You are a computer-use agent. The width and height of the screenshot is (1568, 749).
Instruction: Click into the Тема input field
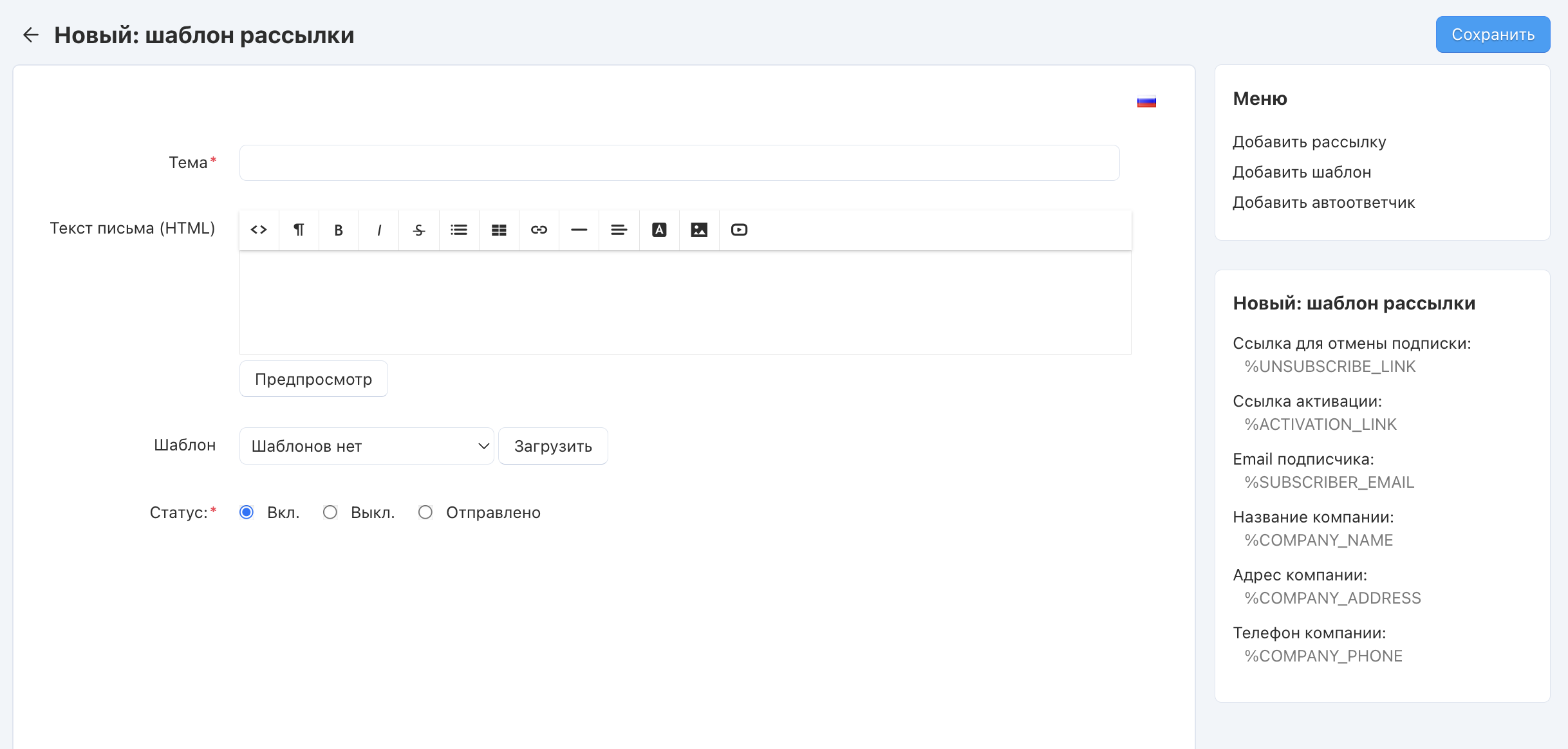[679, 163]
